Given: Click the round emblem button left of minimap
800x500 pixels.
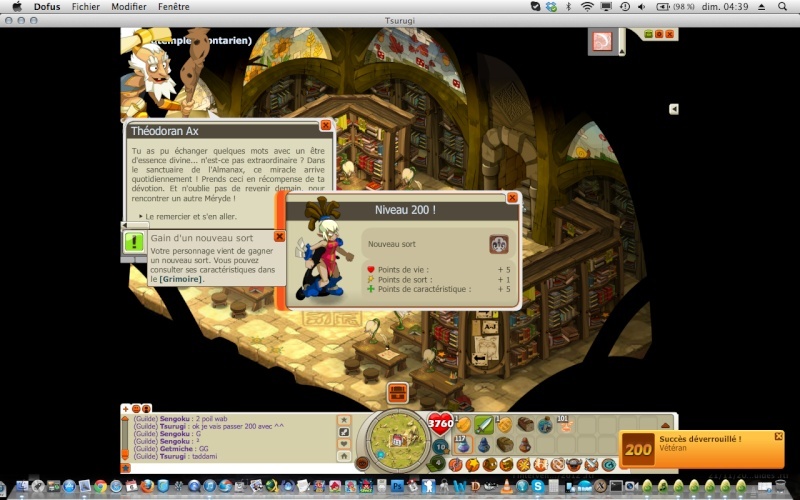Looking at the screenshot, I should point(362,463).
